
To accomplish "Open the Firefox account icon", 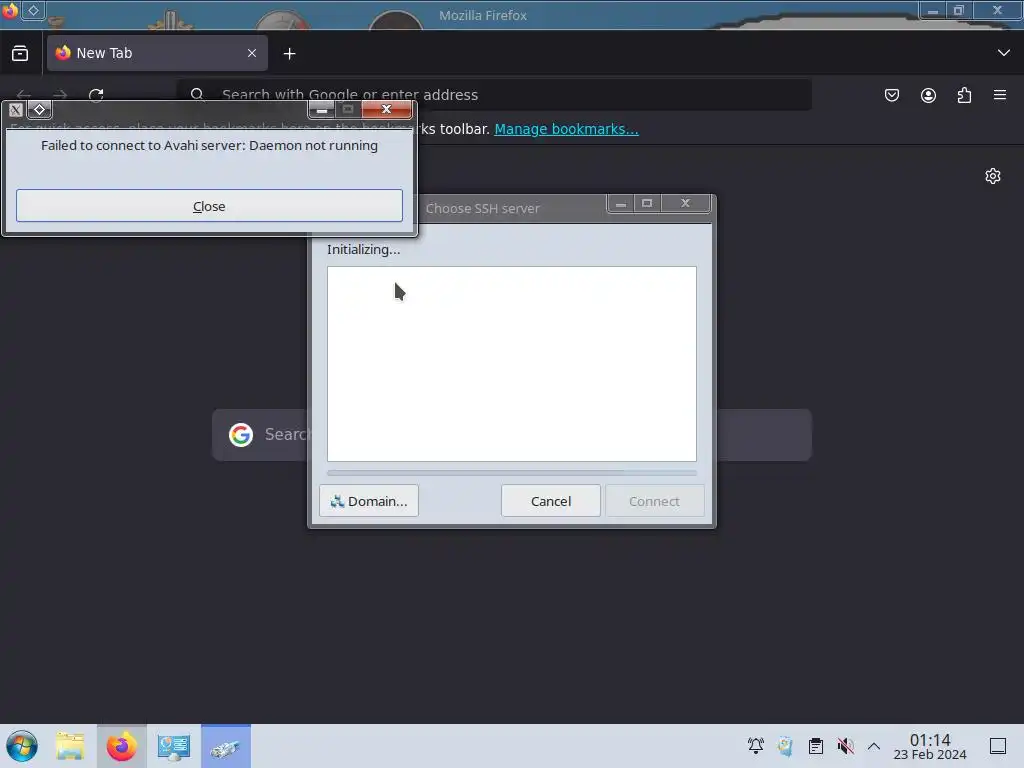I will (928, 95).
